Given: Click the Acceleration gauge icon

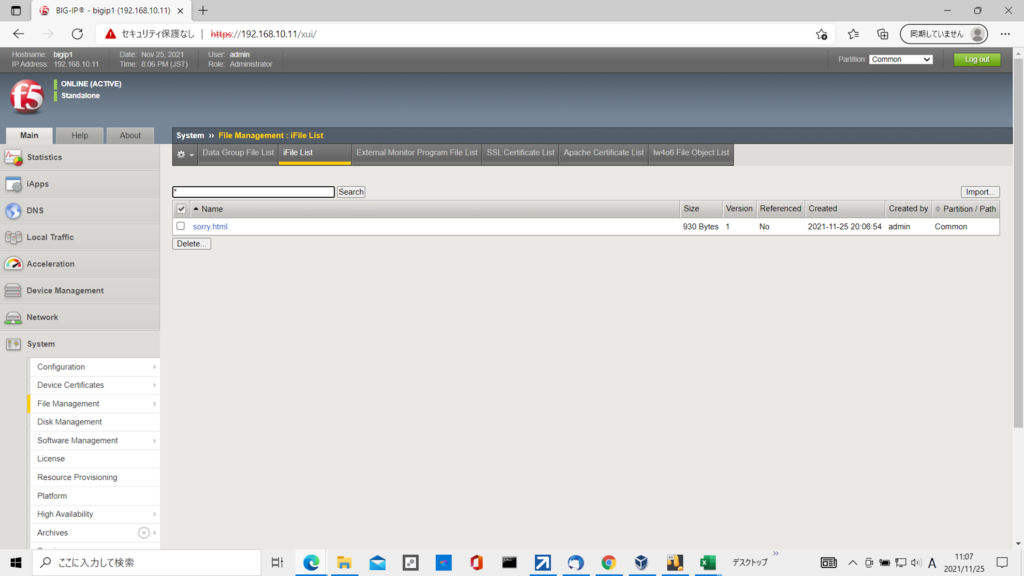Looking at the screenshot, I should pyautogui.click(x=13, y=264).
